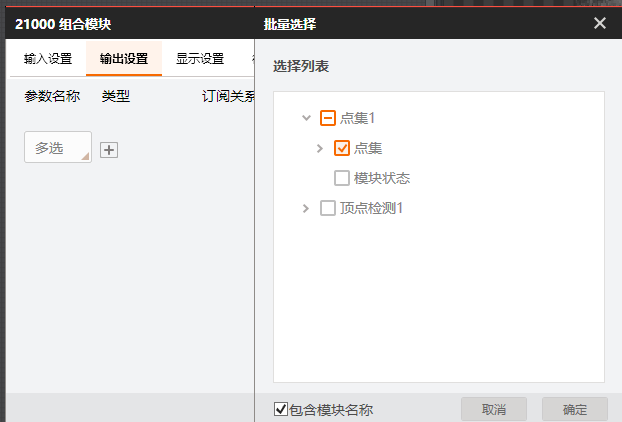Enable the 顶点检测1 checkbox
622x422 pixels.
click(x=327, y=208)
